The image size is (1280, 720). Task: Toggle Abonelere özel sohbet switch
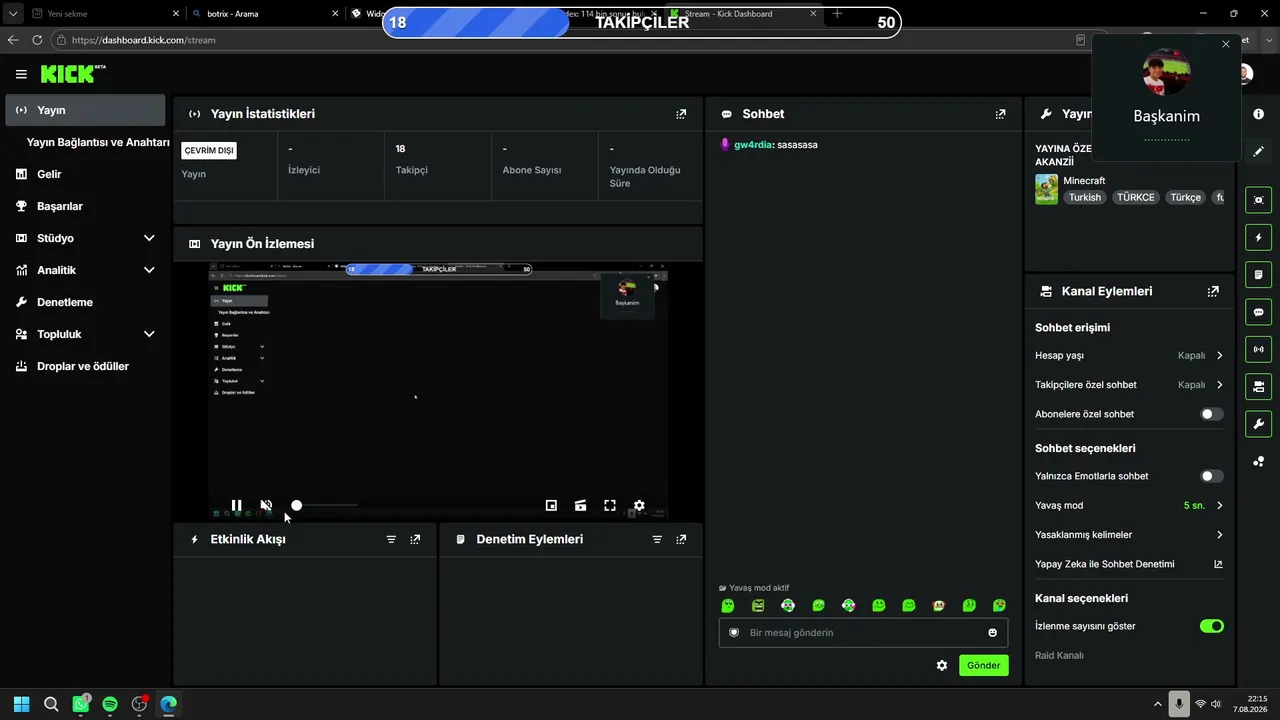(1212, 414)
